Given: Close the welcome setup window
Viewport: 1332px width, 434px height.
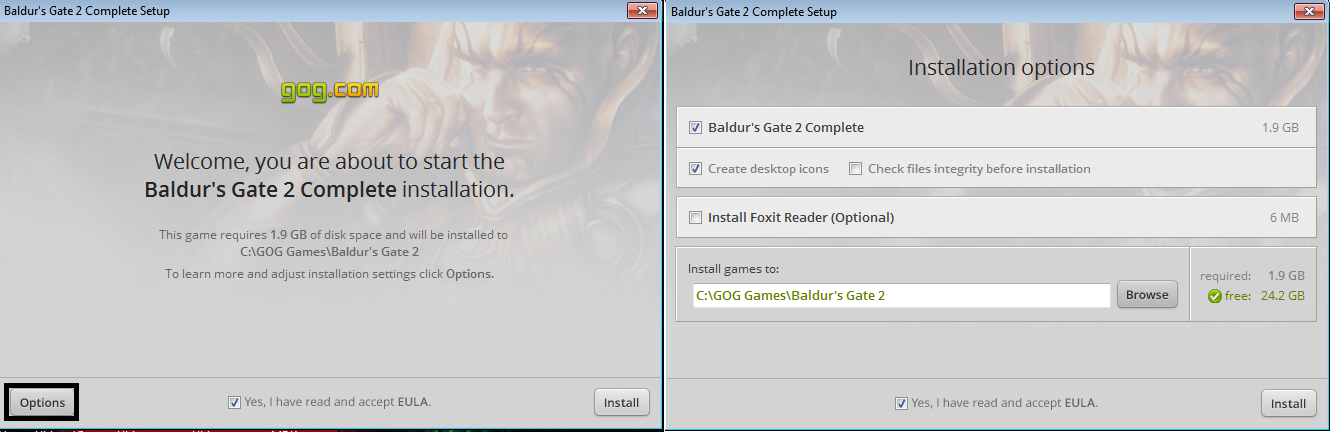Looking at the screenshot, I should point(641,11).
